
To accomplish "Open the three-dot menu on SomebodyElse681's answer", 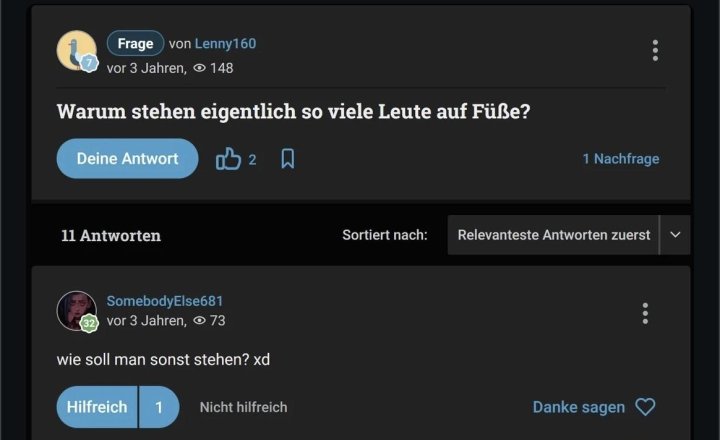I will point(645,313).
